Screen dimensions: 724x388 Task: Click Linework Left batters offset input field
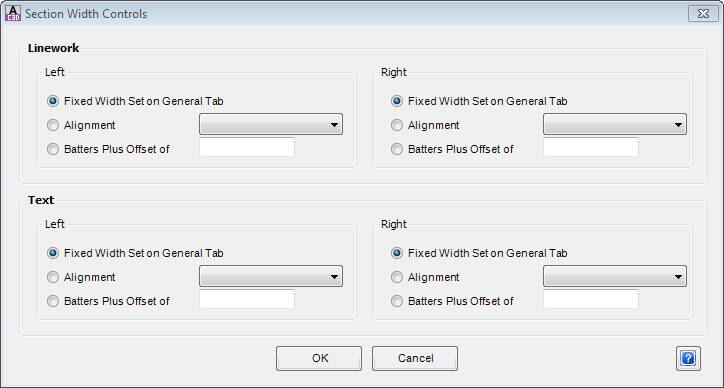tap(247, 147)
